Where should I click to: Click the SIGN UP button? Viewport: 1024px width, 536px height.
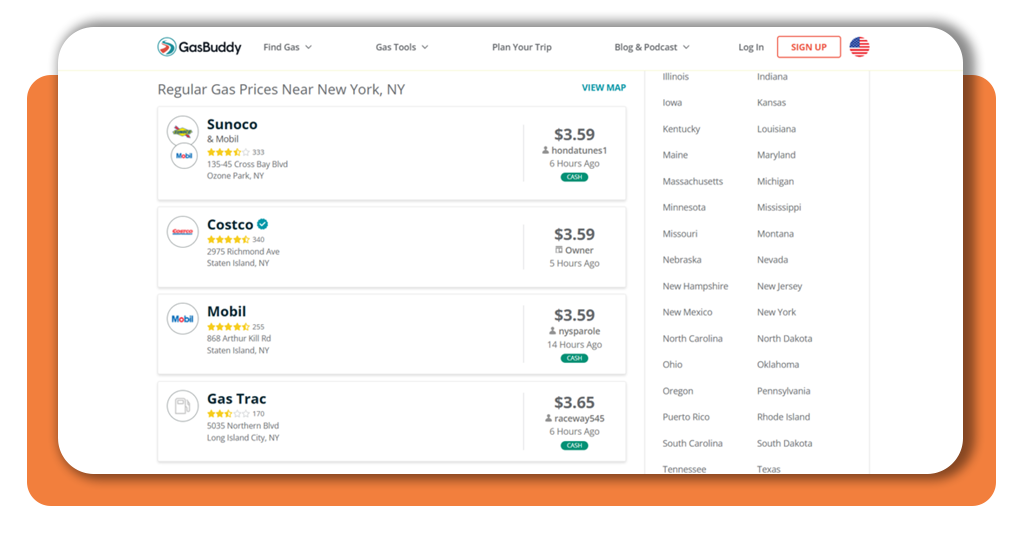click(x=808, y=47)
